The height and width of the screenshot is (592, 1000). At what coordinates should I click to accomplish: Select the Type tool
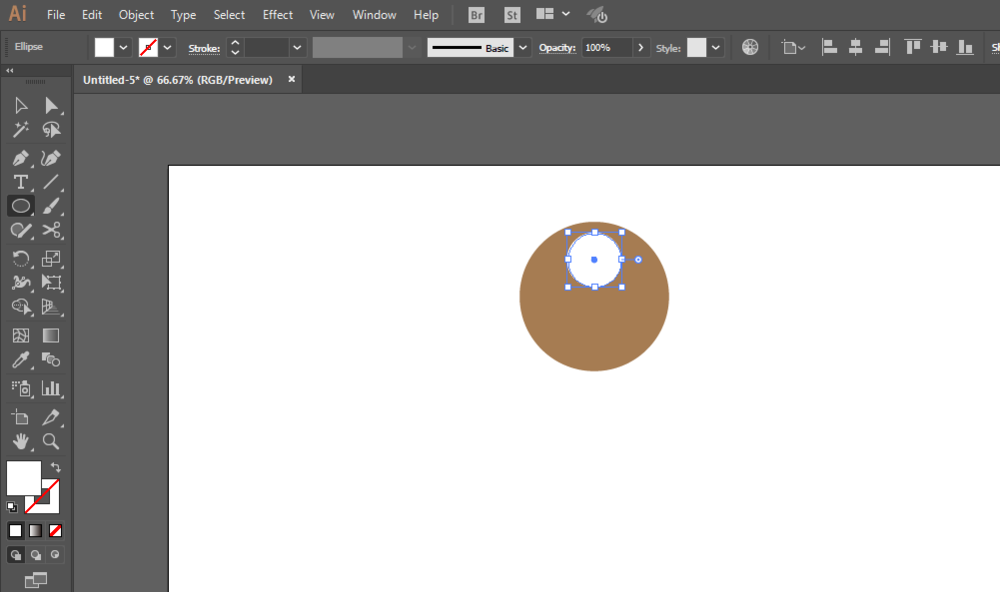tap(20, 182)
